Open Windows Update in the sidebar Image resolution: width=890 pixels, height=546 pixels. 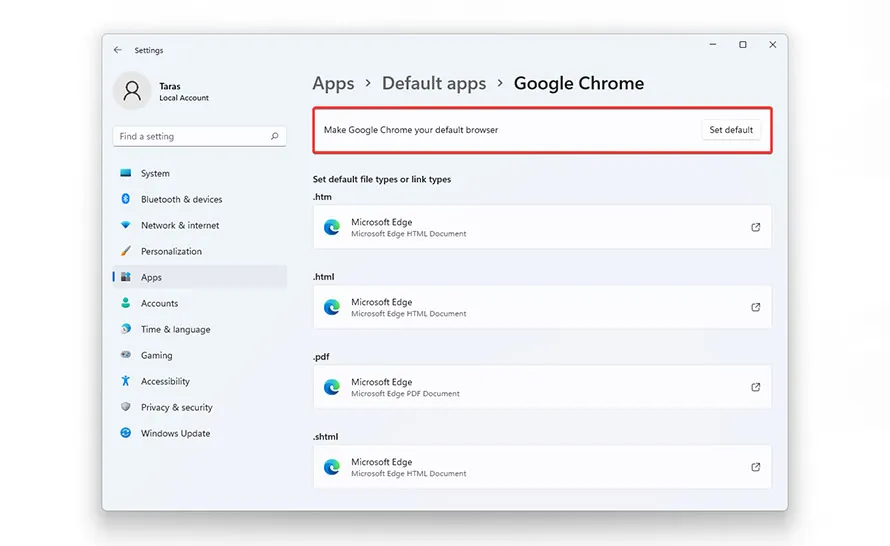[175, 433]
